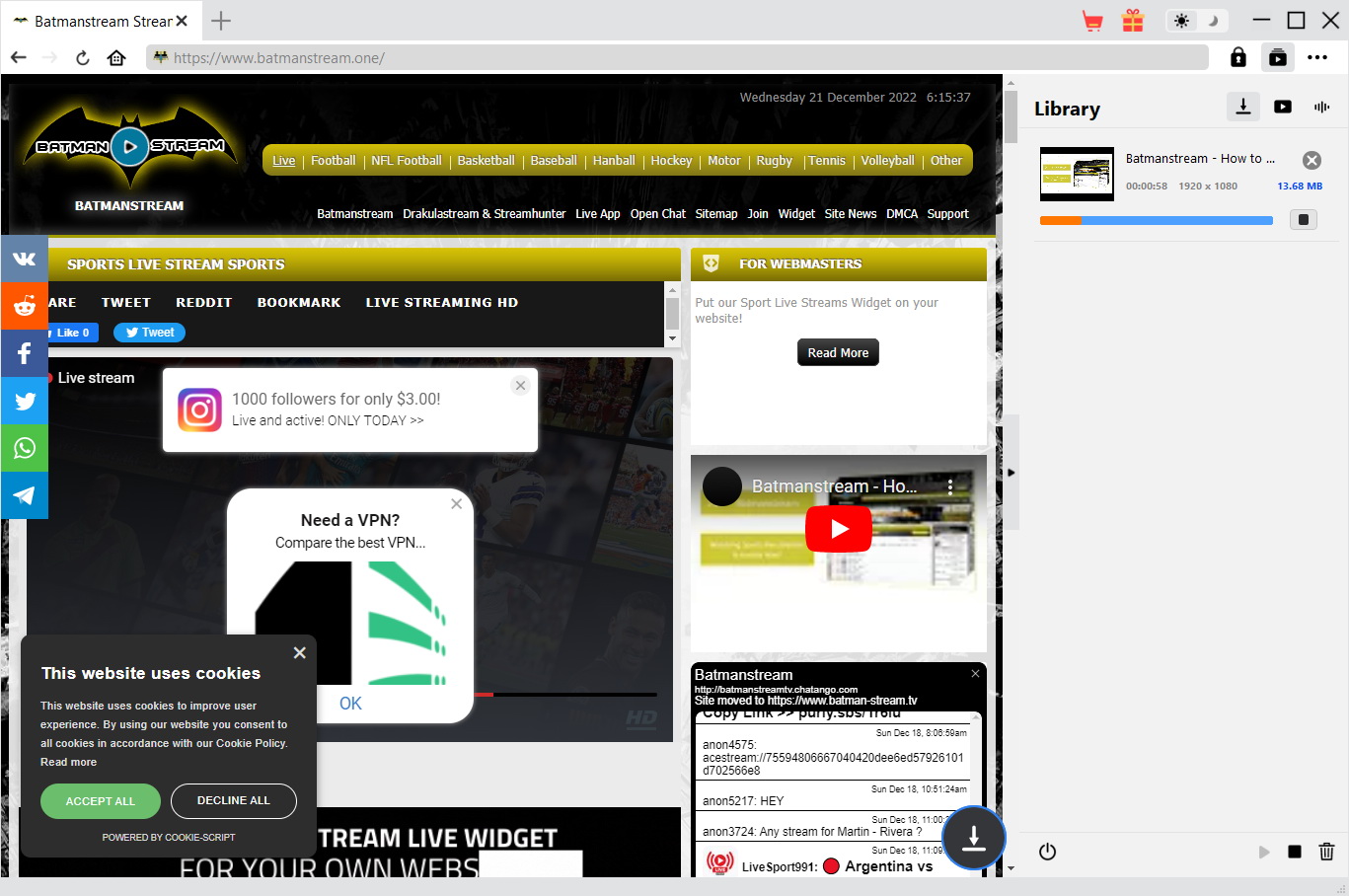Enable shutdown after download power icon
Image resolution: width=1349 pixels, height=896 pixels.
1046,852
